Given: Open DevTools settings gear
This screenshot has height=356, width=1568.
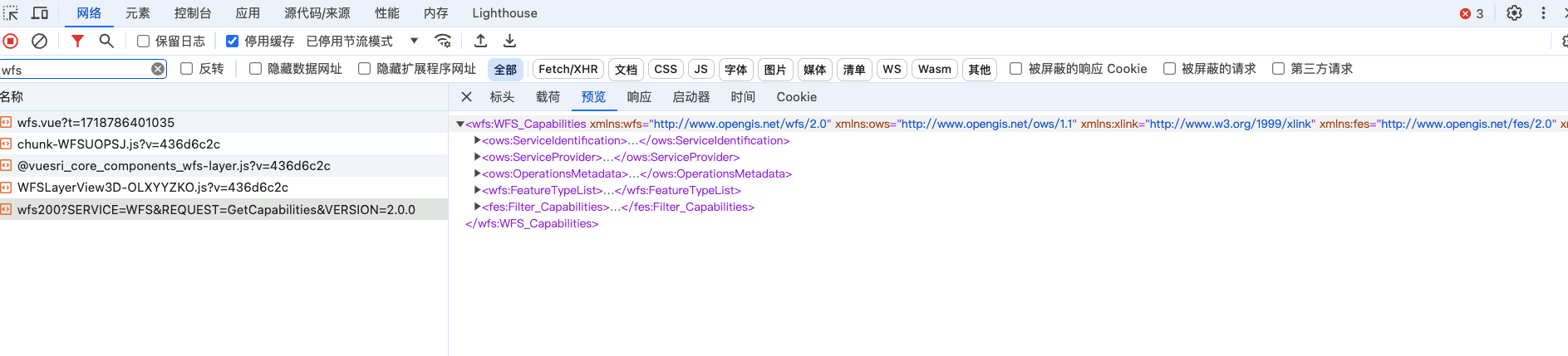Looking at the screenshot, I should point(1514,13).
